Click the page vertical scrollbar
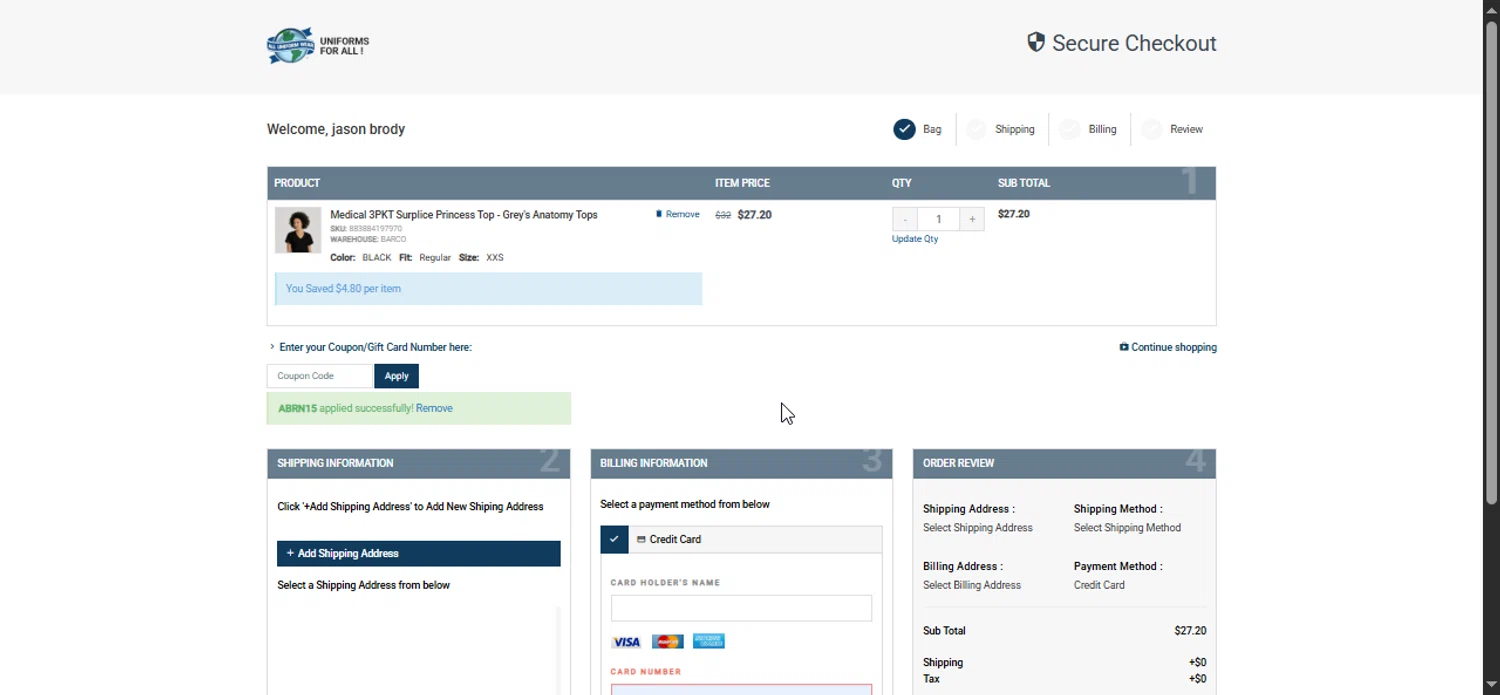This screenshot has width=1500, height=695. 1491,262
